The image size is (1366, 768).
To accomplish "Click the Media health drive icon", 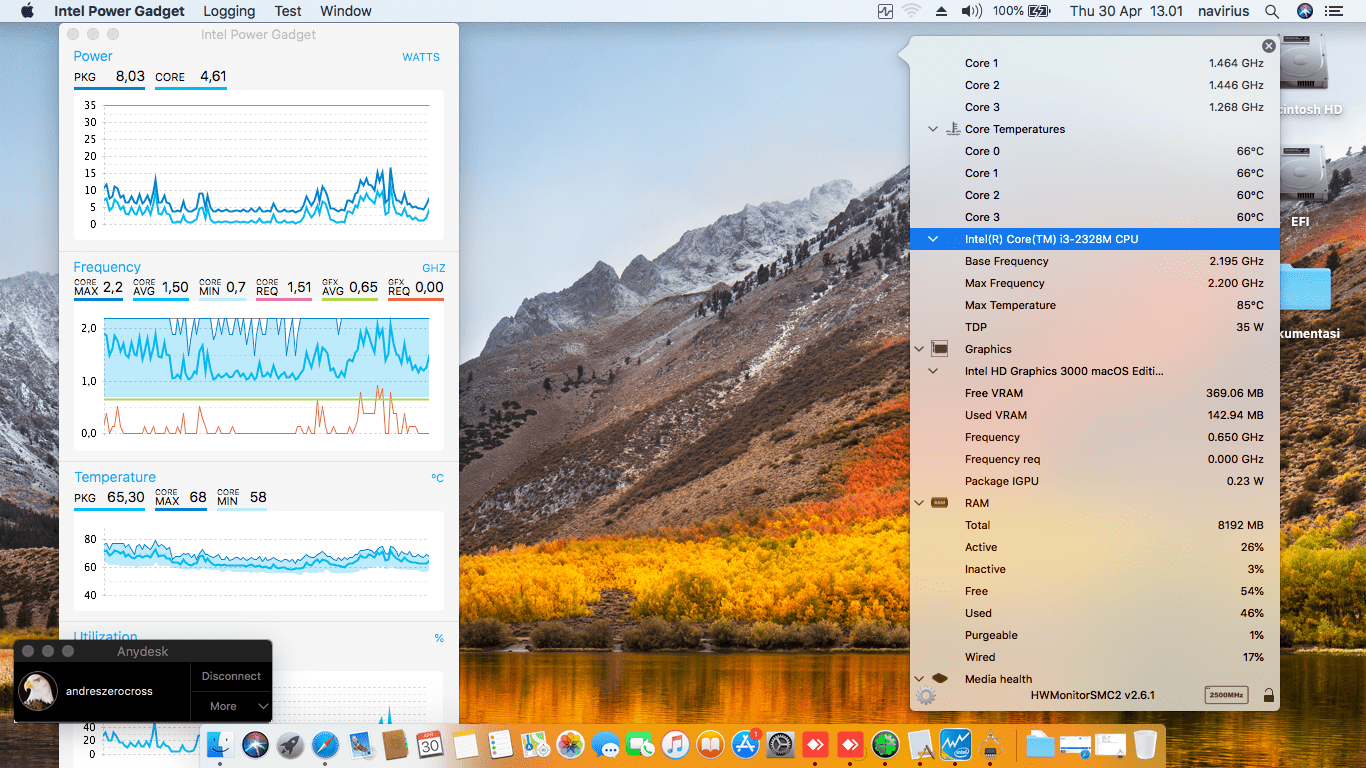I will [940, 679].
